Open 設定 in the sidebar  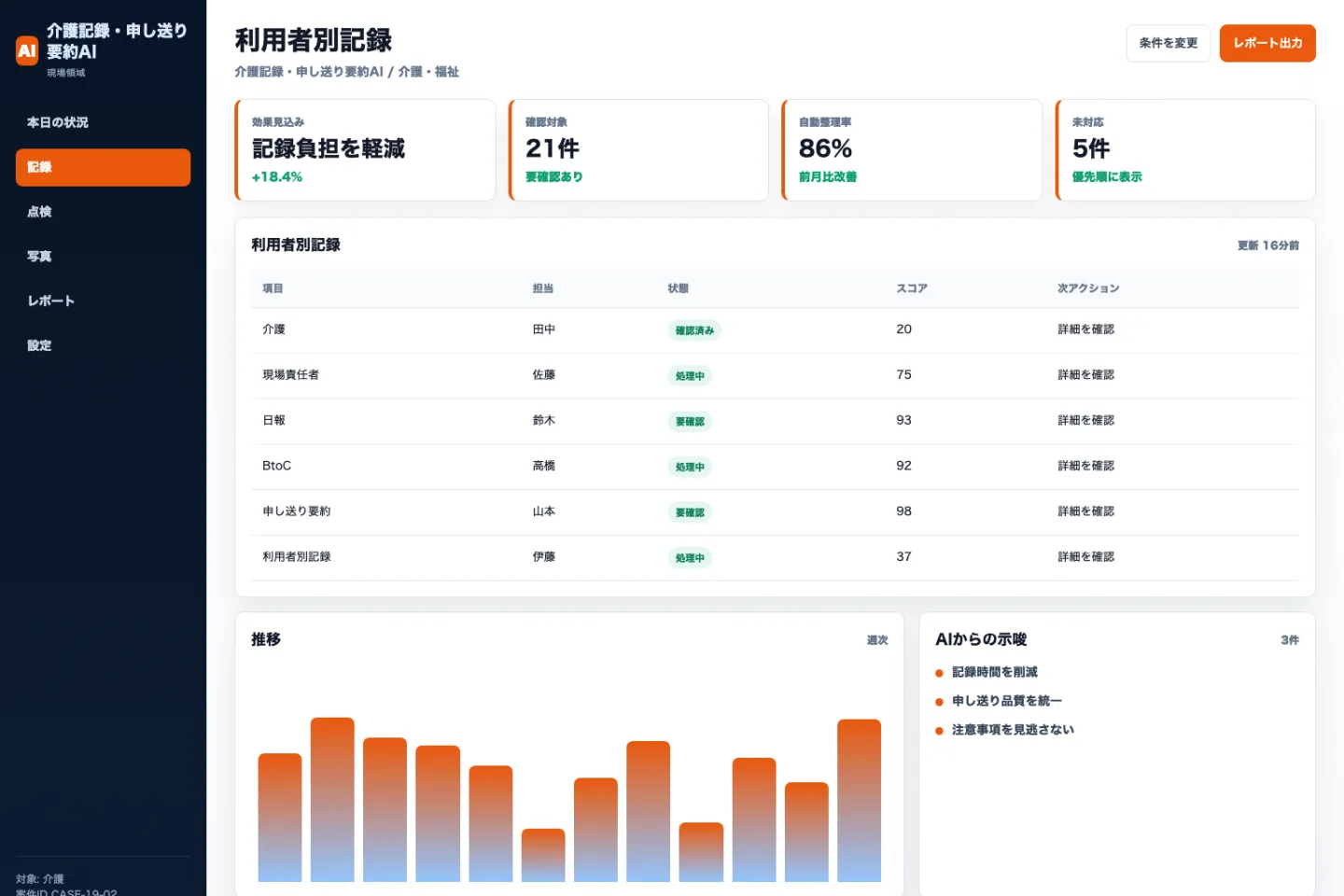(103, 345)
